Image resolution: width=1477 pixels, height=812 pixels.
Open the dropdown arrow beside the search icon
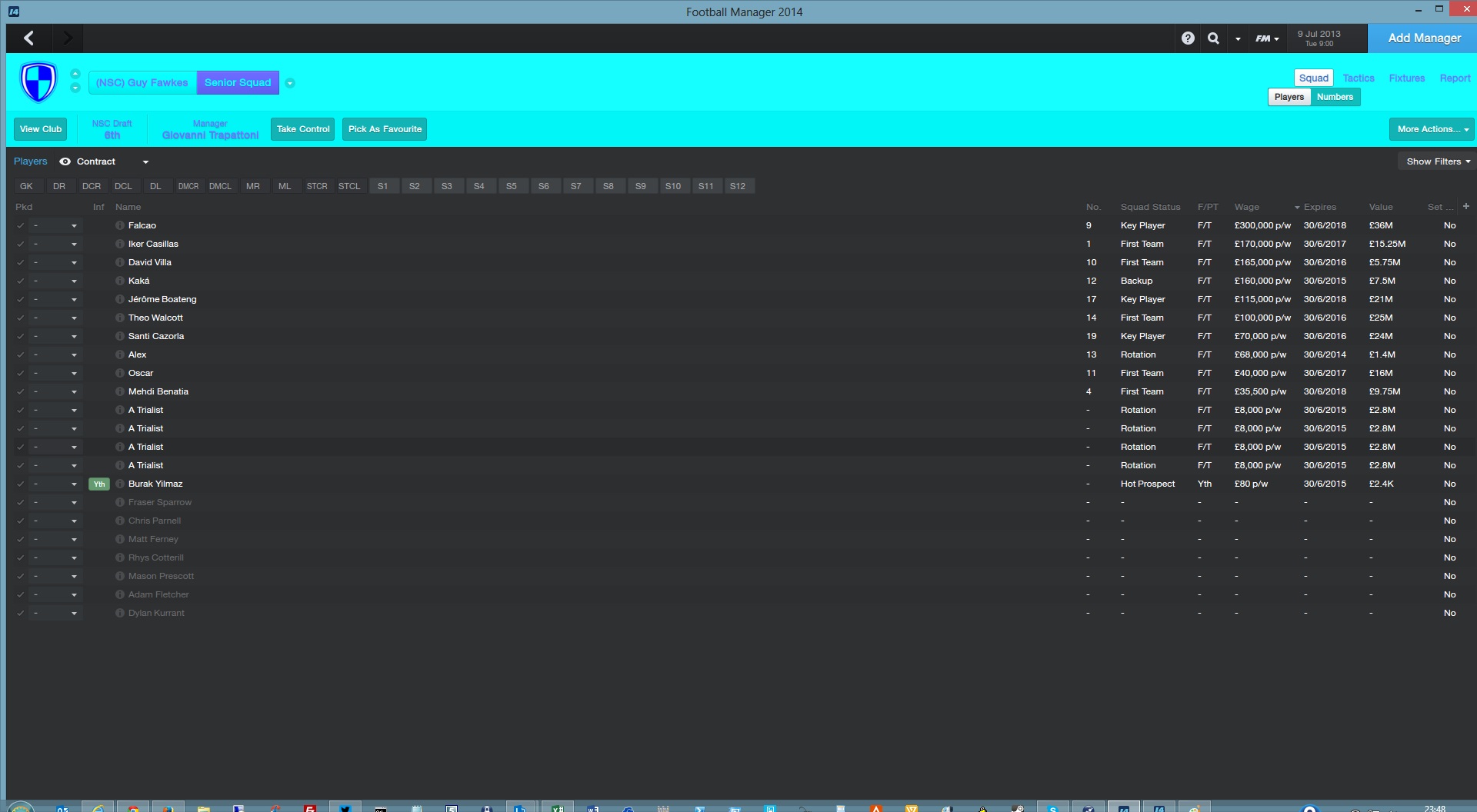(1238, 38)
